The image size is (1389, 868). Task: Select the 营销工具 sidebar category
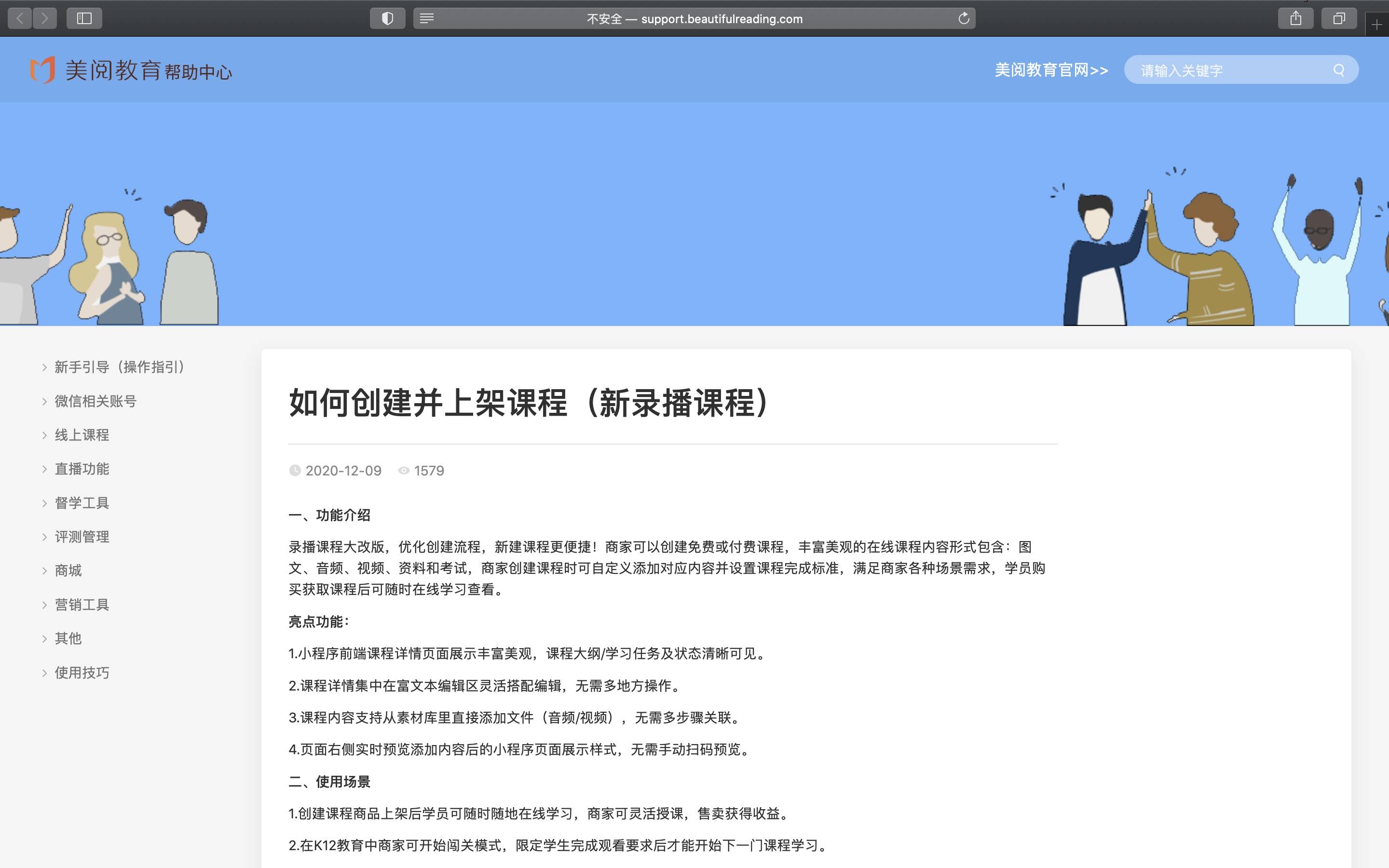coord(82,605)
